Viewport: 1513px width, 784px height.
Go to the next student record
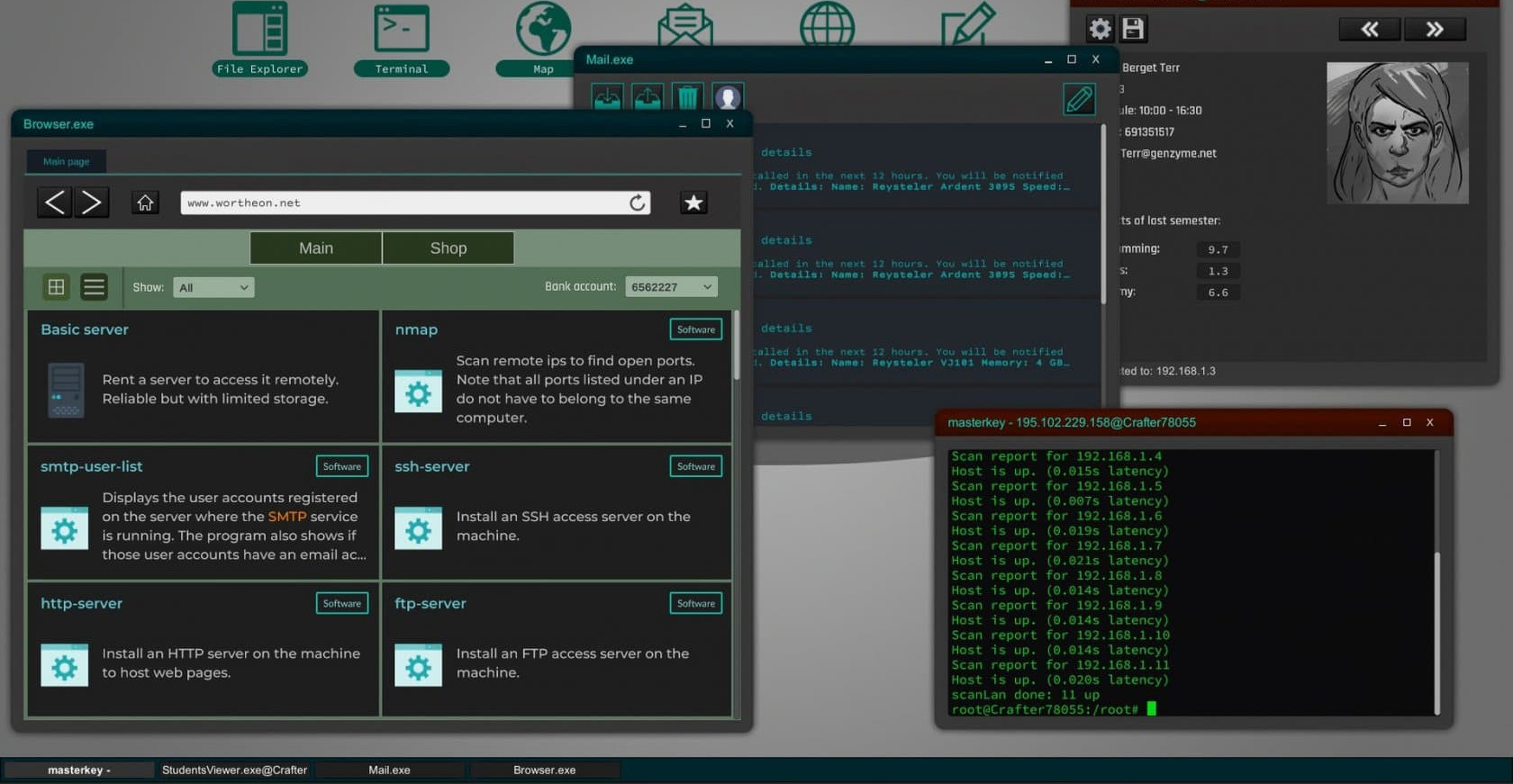tap(1434, 30)
